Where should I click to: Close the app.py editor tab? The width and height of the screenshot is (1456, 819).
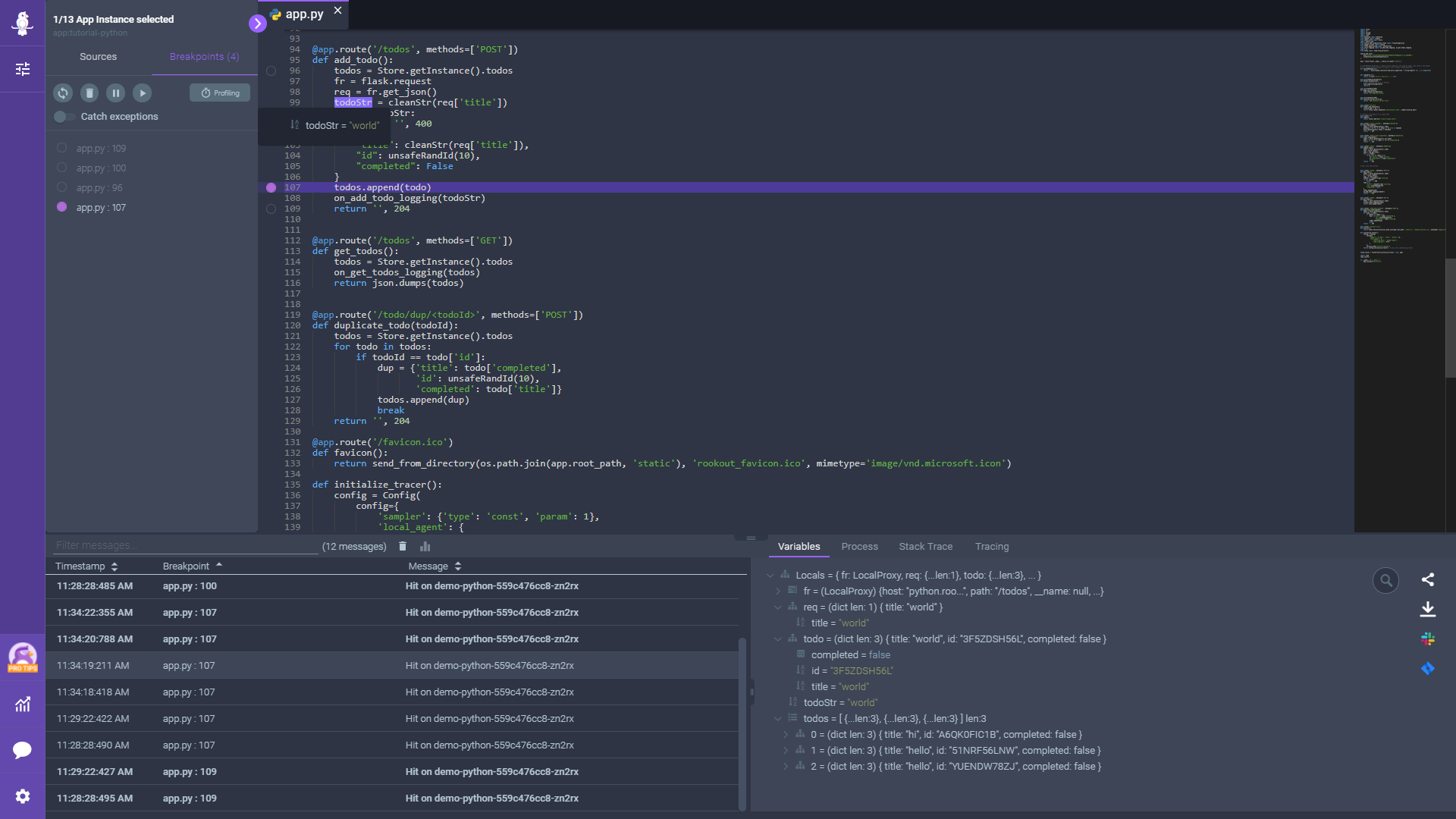click(338, 11)
